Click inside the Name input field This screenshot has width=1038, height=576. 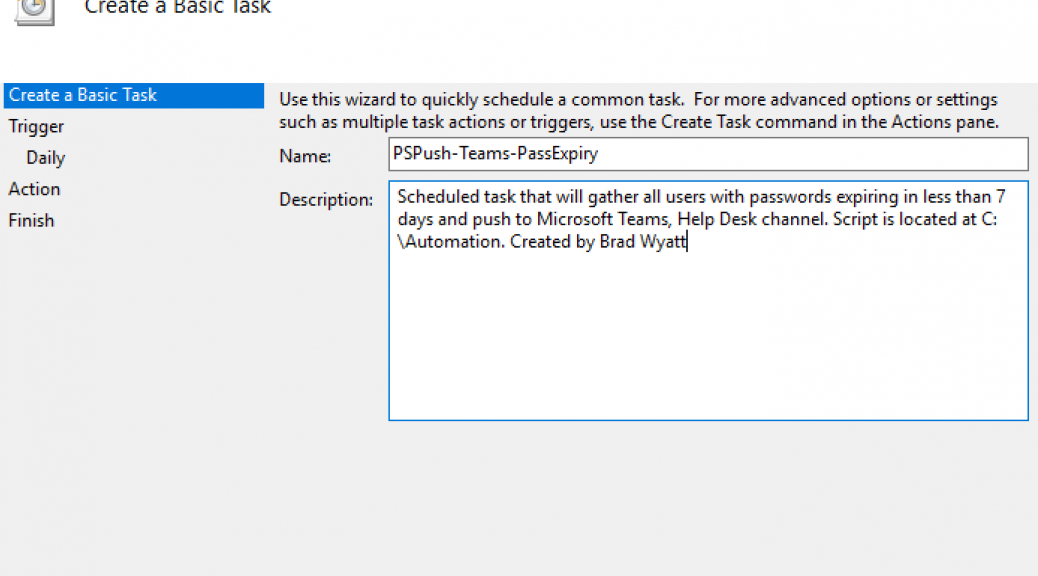pos(708,154)
